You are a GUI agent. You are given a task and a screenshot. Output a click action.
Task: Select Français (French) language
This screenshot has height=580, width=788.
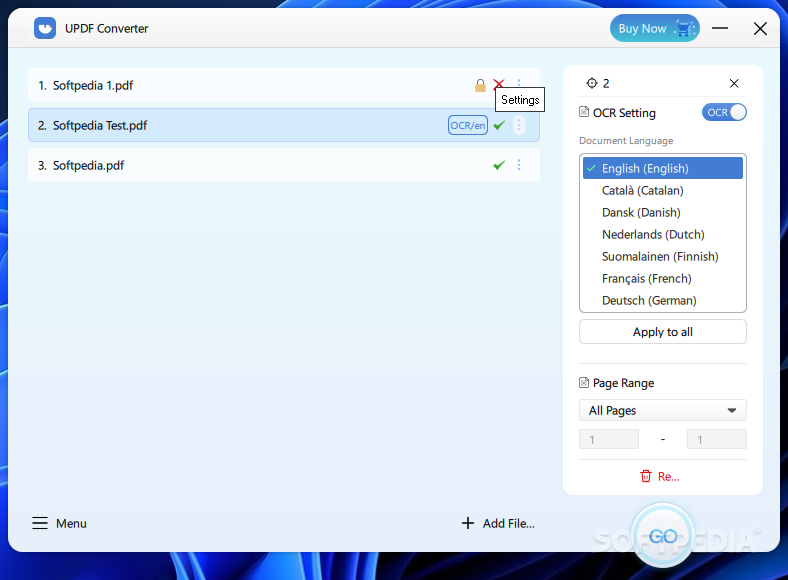[x=662, y=278]
